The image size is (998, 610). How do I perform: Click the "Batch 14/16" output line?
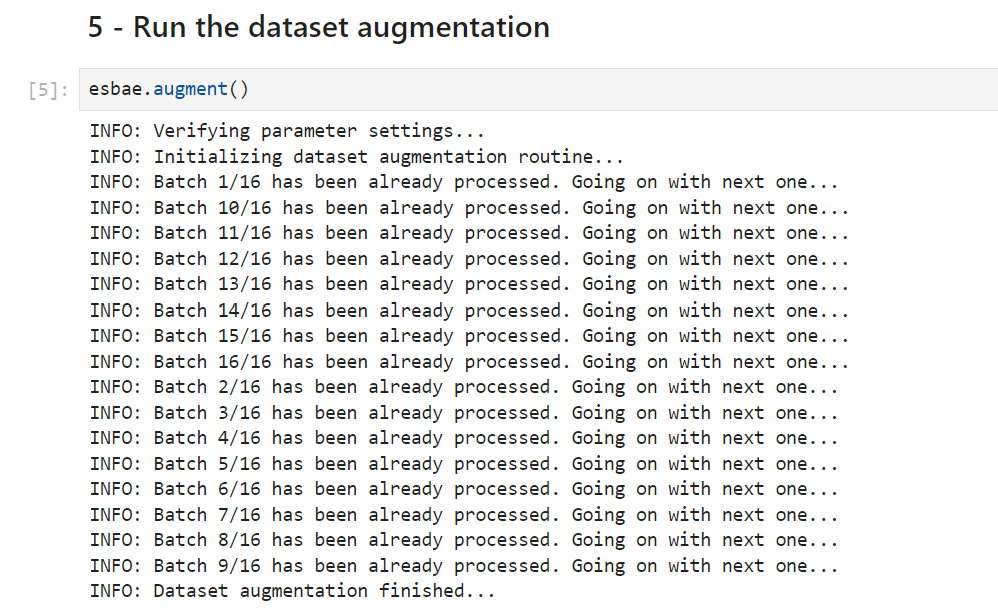(x=469, y=310)
